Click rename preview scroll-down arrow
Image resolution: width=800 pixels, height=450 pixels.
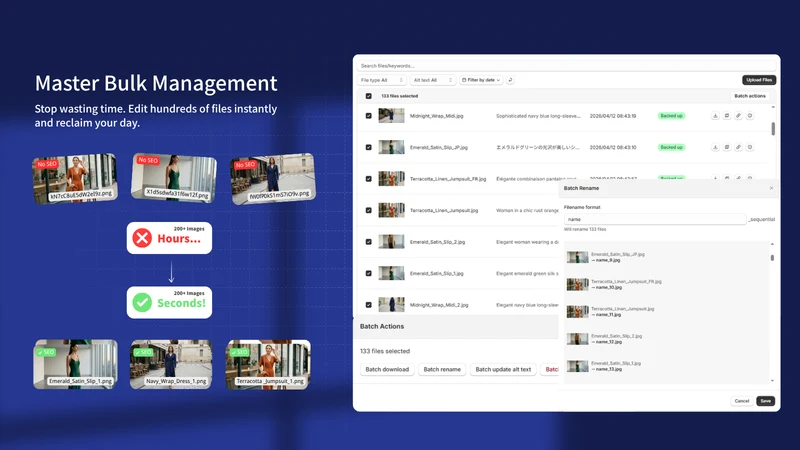click(x=772, y=381)
